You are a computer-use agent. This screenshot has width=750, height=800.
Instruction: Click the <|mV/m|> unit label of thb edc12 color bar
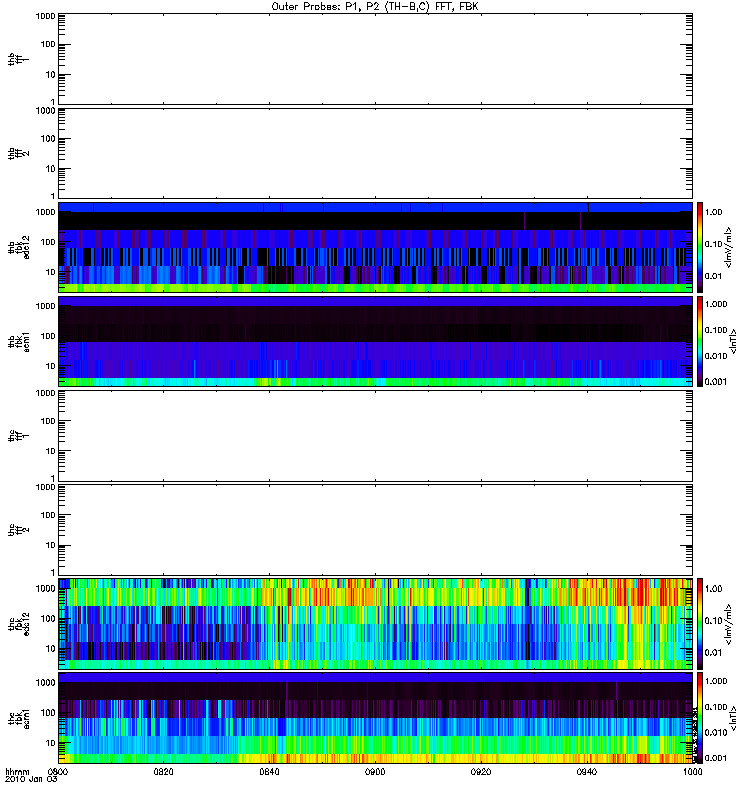pyautogui.click(x=729, y=247)
